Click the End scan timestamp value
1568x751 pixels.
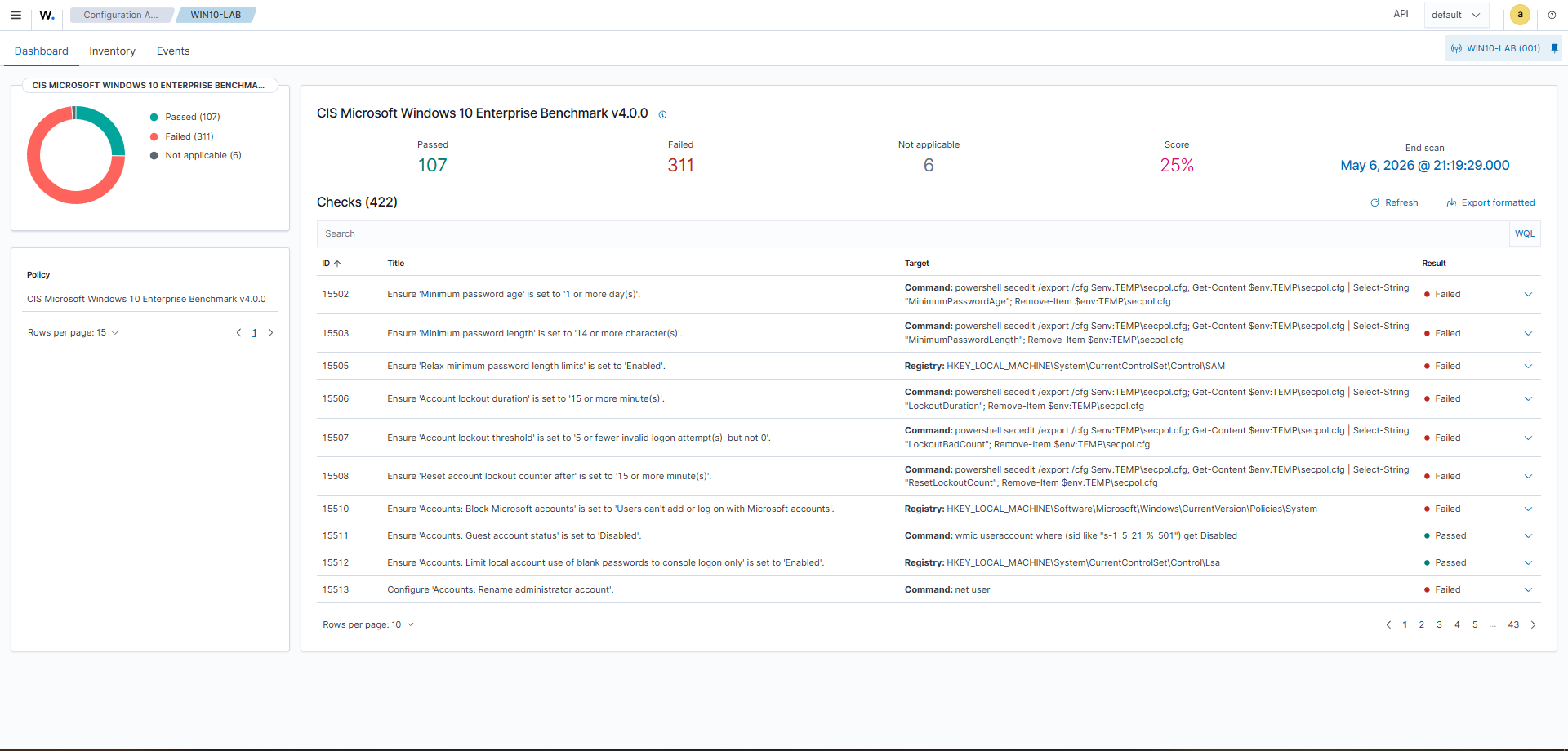coord(1425,166)
